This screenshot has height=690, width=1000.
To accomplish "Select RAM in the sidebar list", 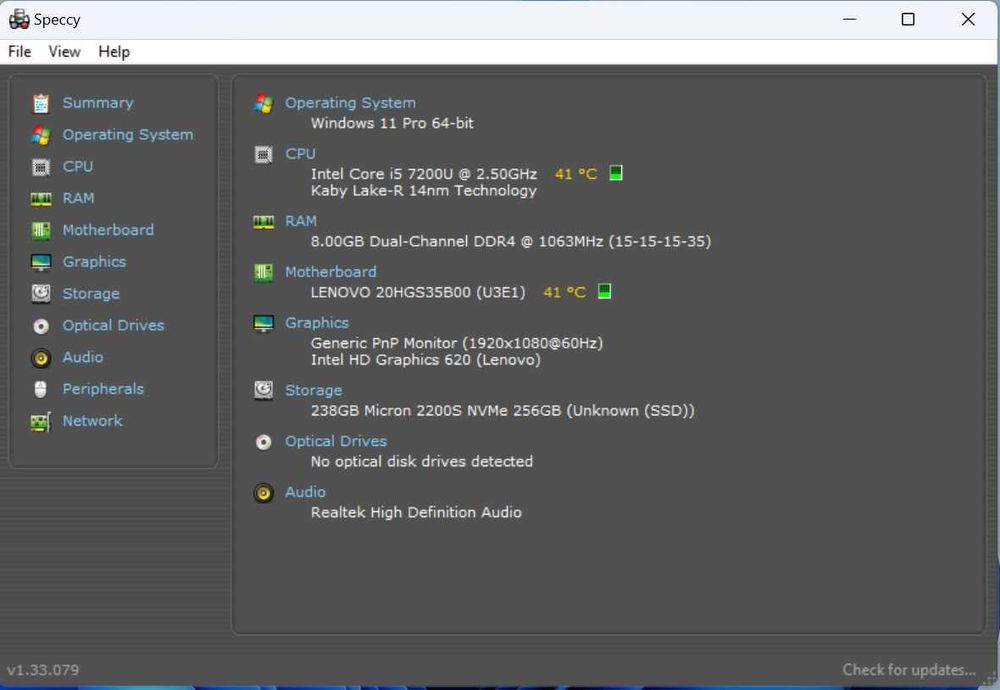I will click(x=78, y=198).
